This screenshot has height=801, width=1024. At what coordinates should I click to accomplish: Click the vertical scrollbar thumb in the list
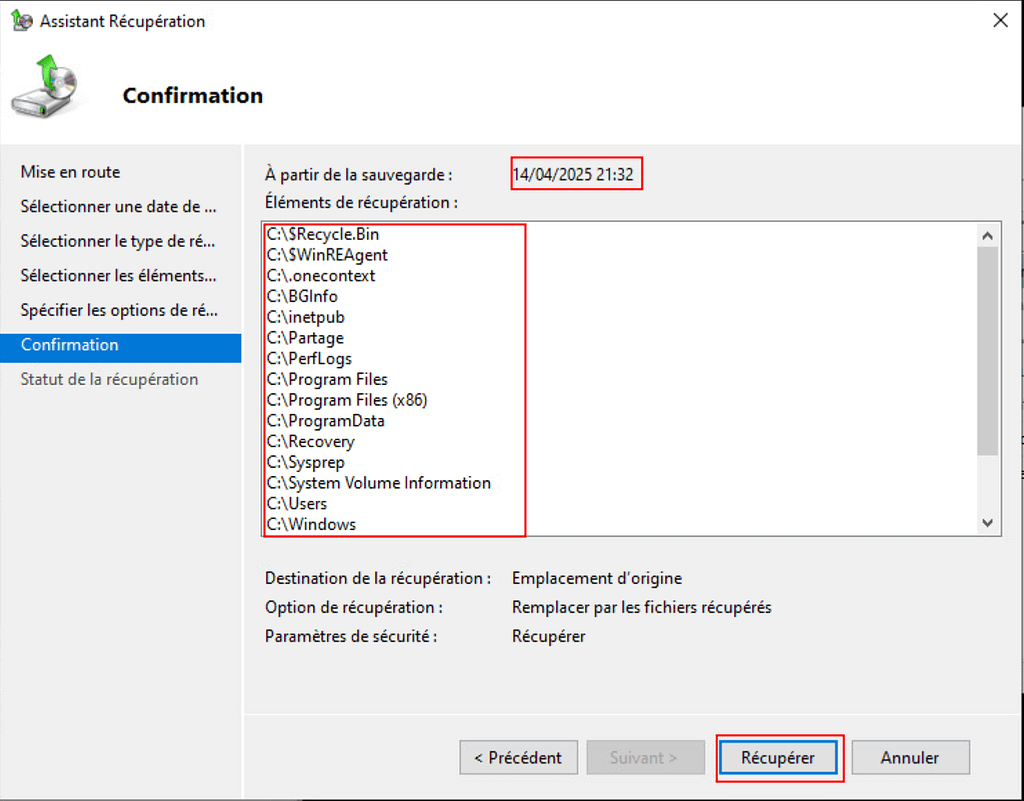pos(987,350)
